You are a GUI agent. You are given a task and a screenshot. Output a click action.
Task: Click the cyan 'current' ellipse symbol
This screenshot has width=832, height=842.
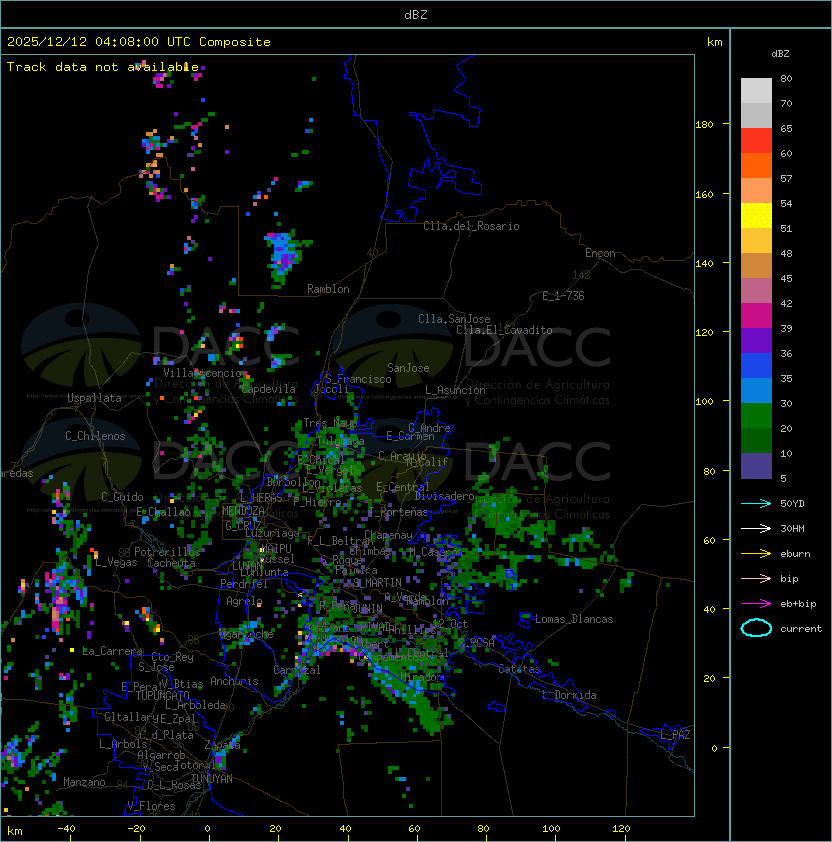point(756,628)
